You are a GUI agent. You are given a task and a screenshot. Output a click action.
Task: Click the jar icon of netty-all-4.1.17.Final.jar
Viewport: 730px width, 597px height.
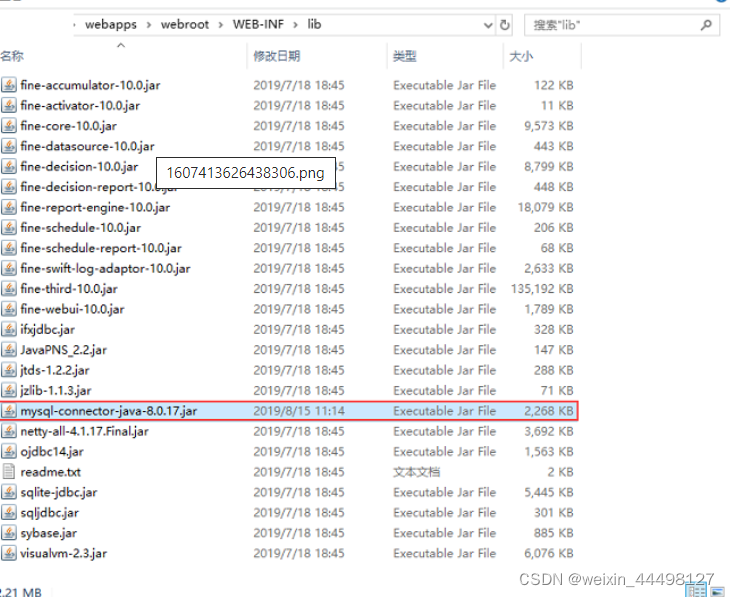8,431
